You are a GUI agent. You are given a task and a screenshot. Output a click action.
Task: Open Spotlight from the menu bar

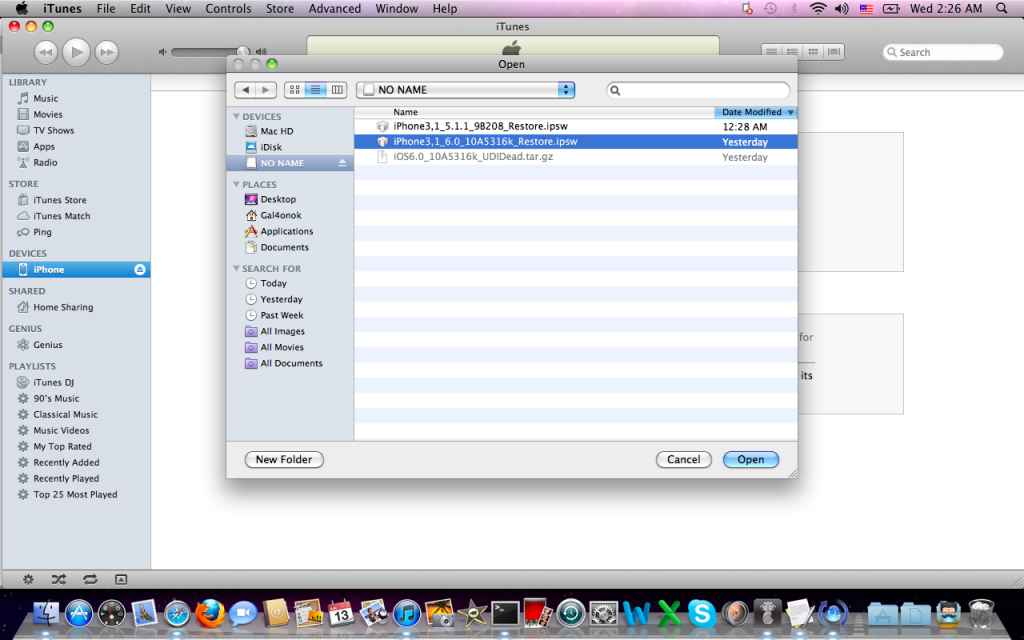tap(1001, 8)
